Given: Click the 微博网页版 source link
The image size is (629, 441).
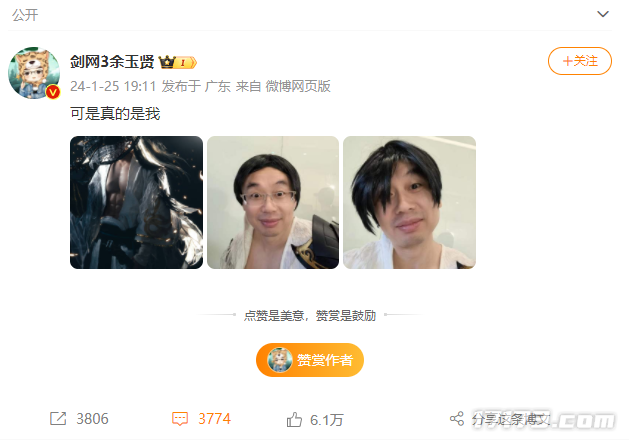Looking at the screenshot, I should 298,86.
